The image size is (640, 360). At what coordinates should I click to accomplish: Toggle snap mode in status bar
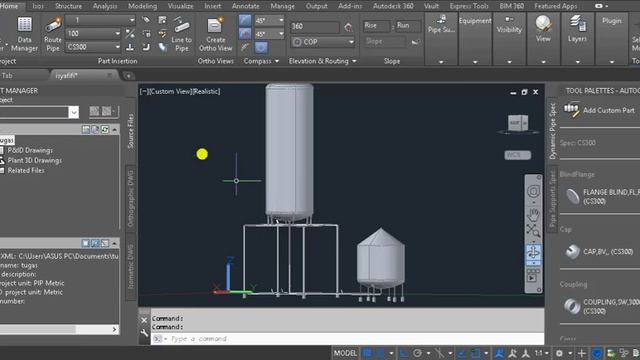click(380, 353)
